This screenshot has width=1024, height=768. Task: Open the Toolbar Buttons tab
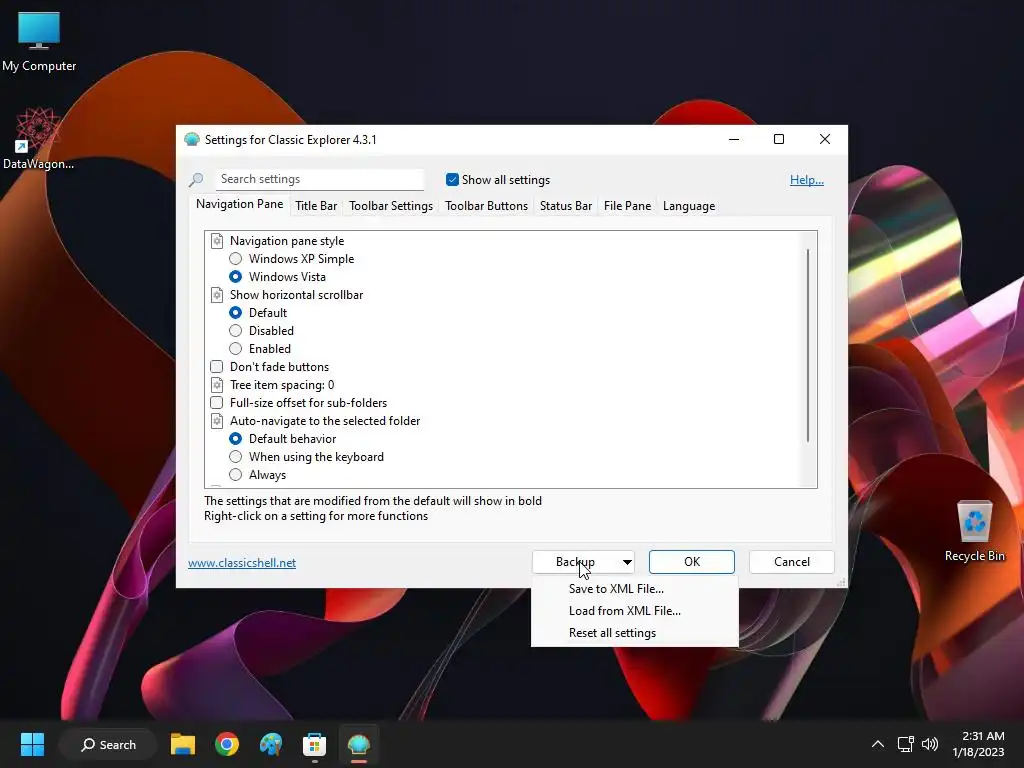486,206
